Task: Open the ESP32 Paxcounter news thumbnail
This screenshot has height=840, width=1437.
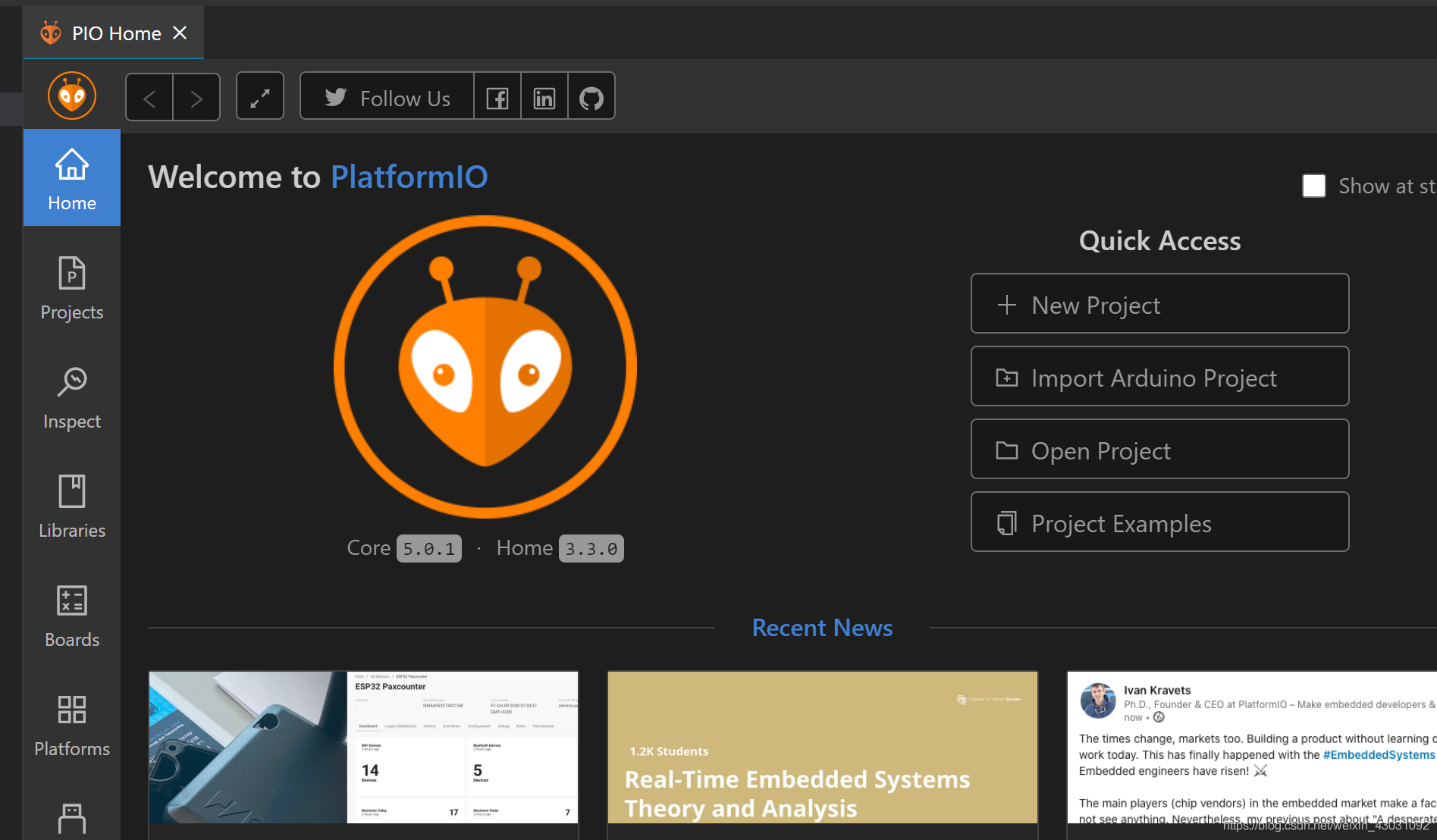Action: click(363, 747)
